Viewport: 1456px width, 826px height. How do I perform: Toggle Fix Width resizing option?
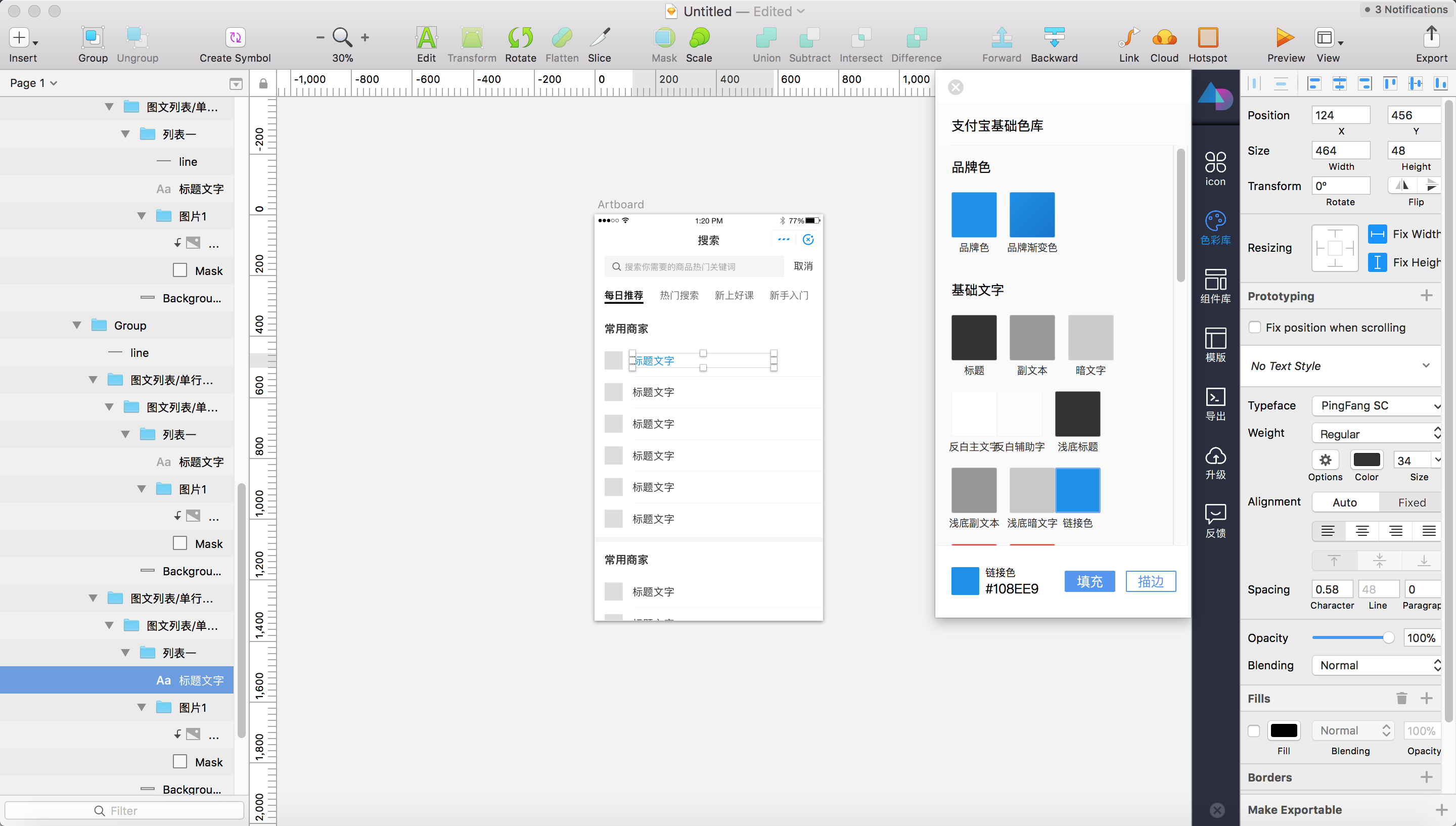click(x=1377, y=234)
